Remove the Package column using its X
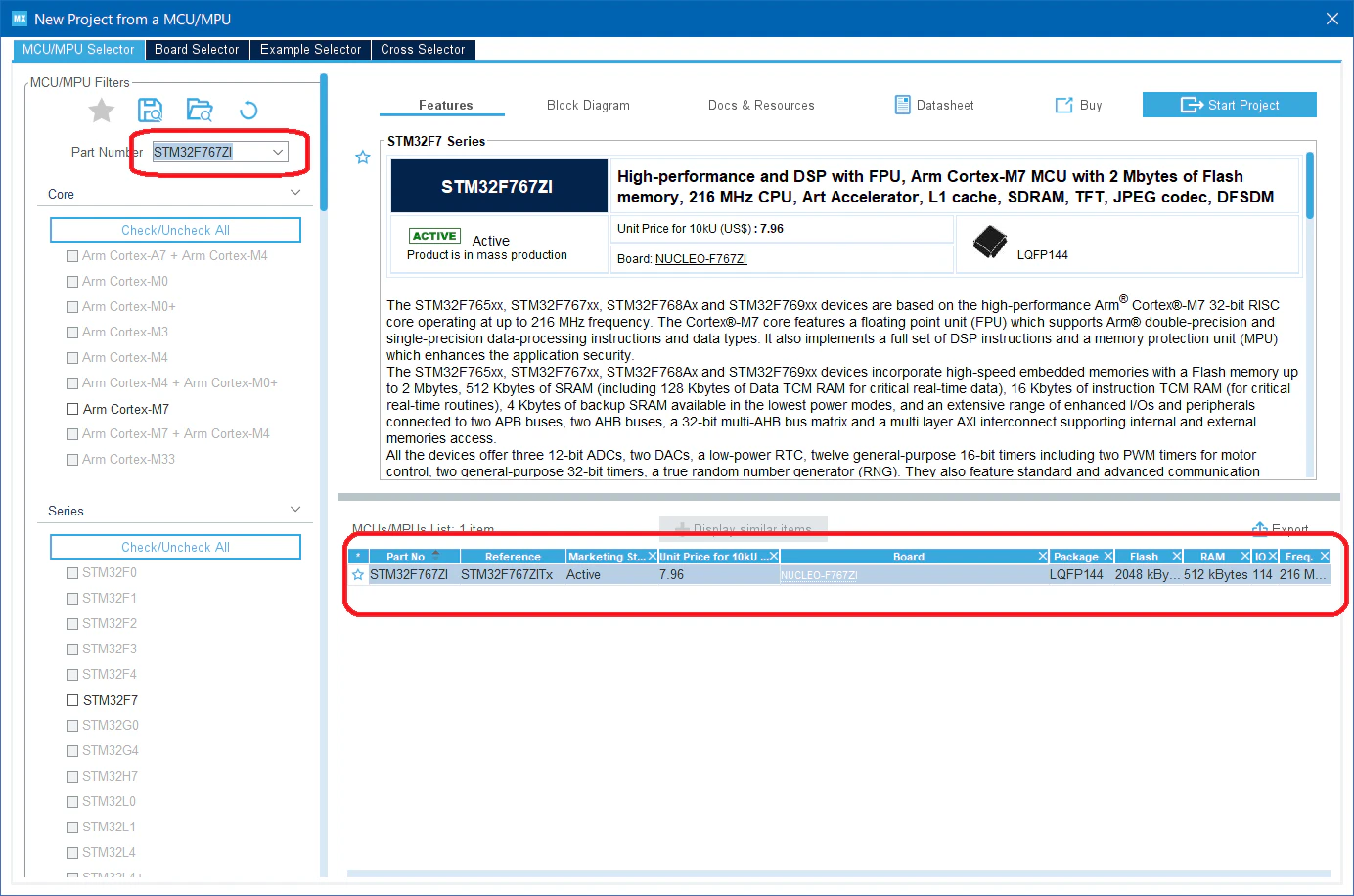This screenshot has width=1354, height=896. 1108,557
